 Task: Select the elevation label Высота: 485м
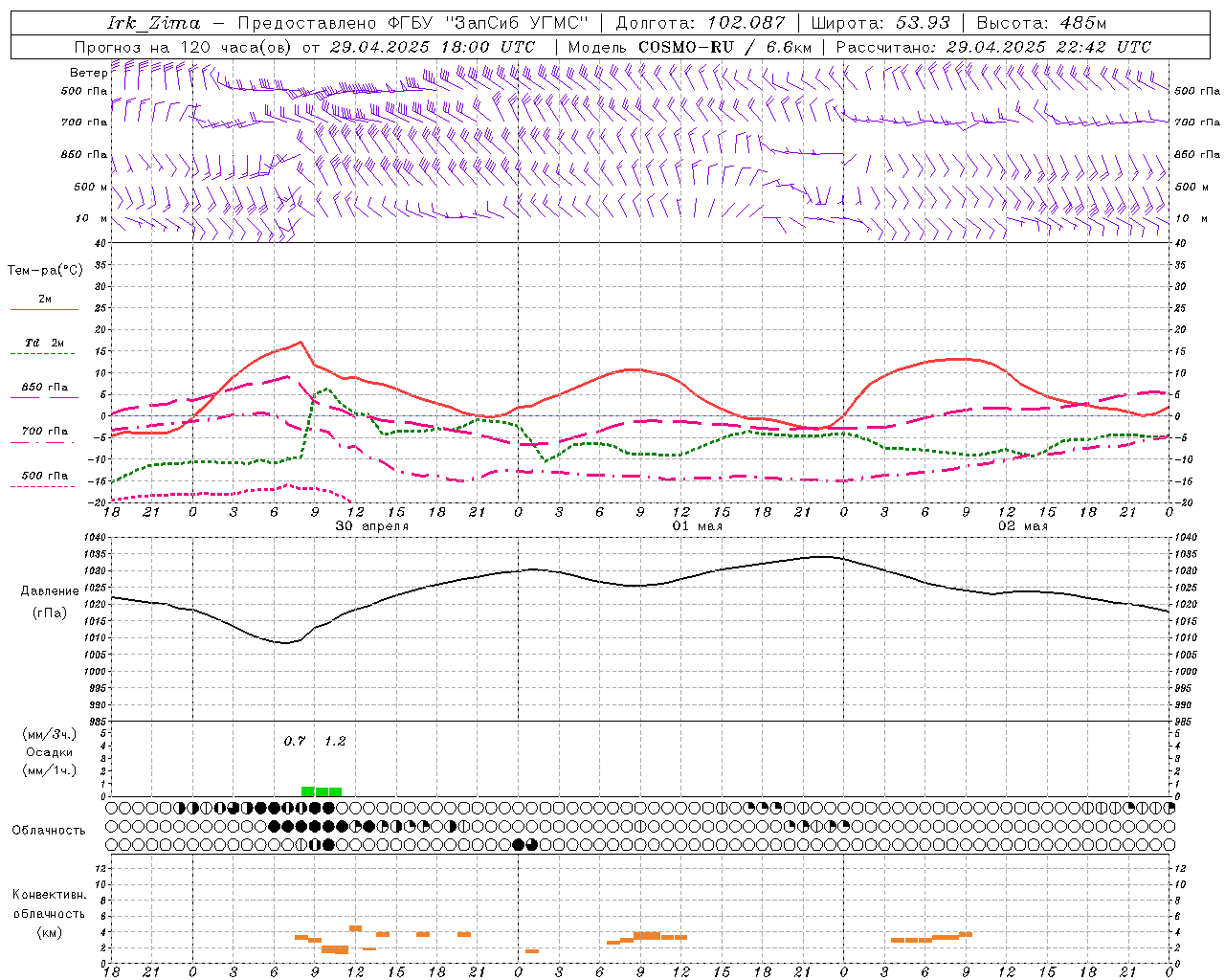point(1041,23)
